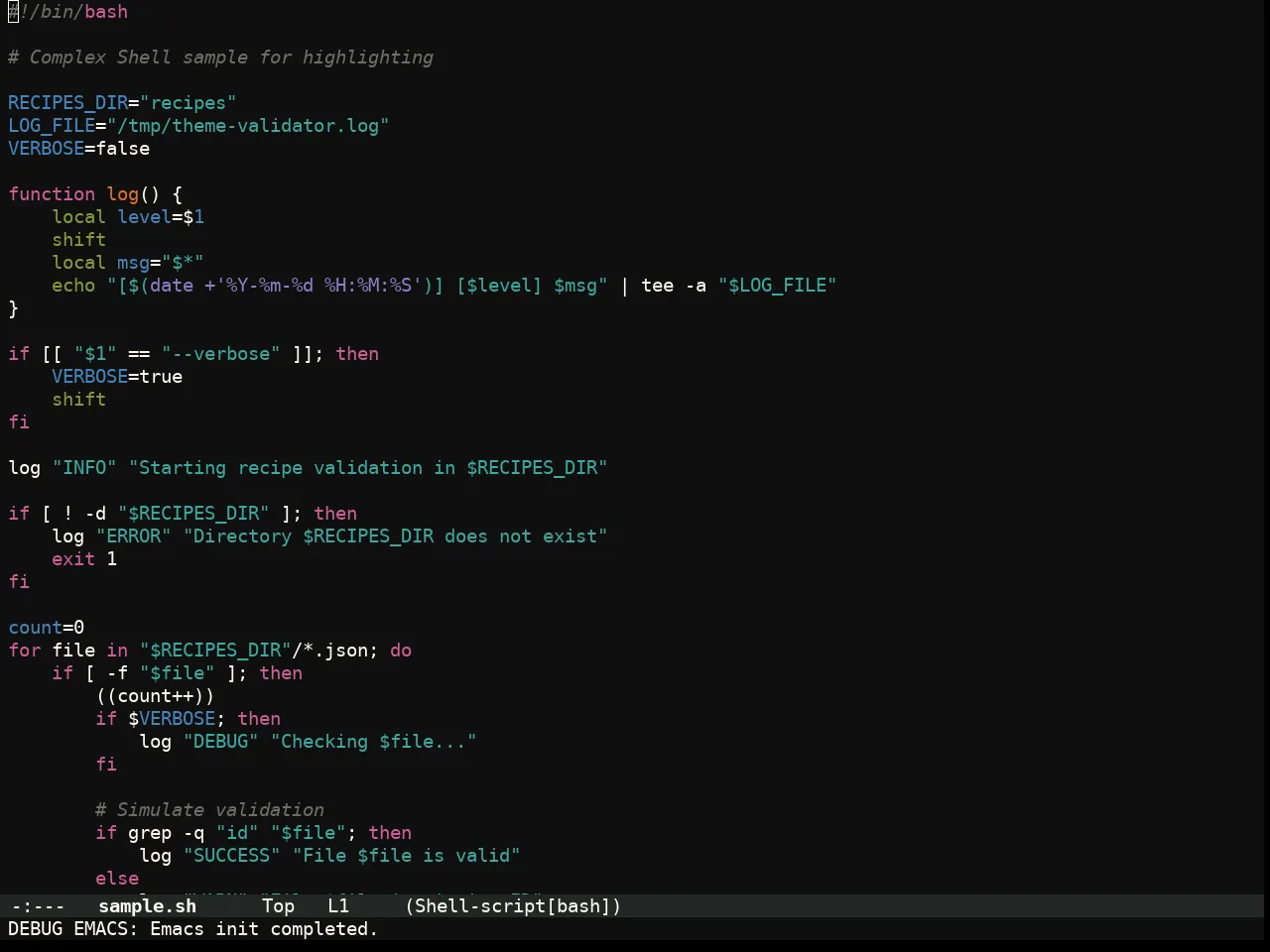1270x952 pixels.
Task: Click the sample.sh buffer name in mode line
Action: coord(147,905)
